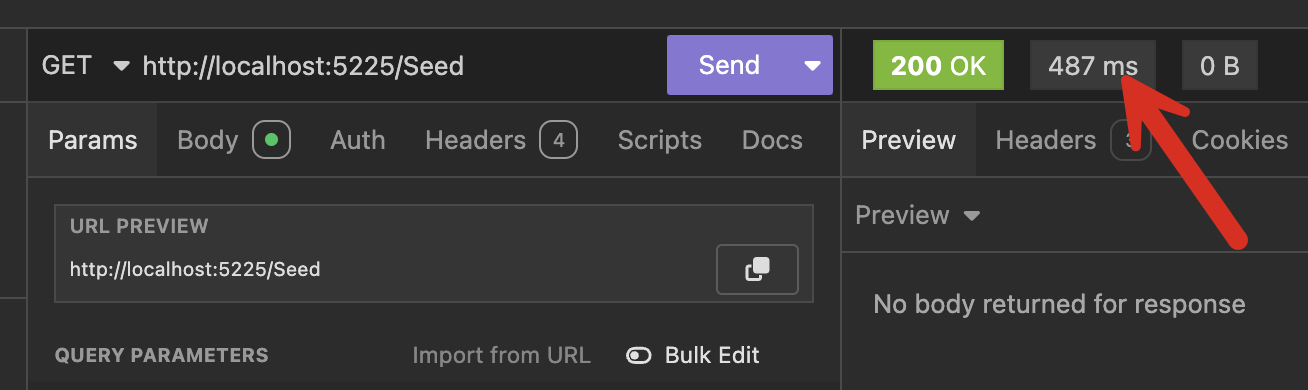This screenshot has height=390, width=1308.
Task: Open the request Body tab
Action: [x=234, y=140]
